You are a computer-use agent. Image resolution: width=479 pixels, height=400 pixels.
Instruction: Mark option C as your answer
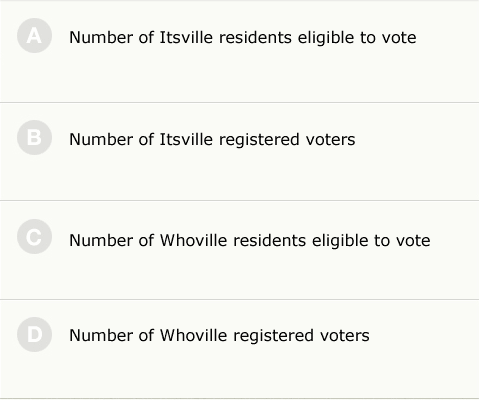(34, 237)
